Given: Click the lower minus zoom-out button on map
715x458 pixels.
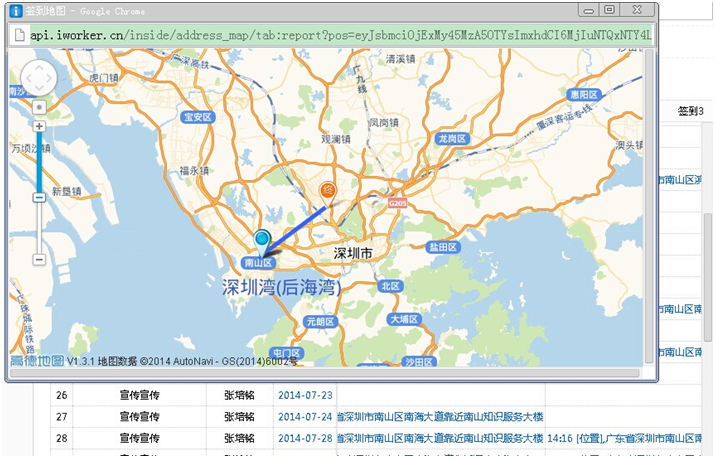Looking at the screenshot, I should point(39,260).
